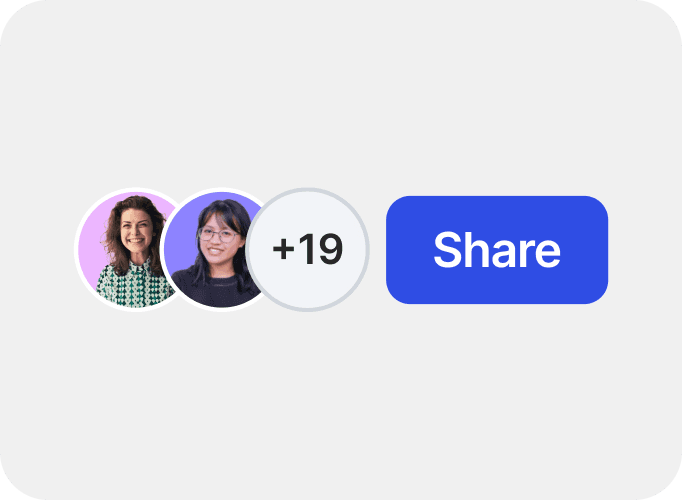
Task: Open sharing dialog via Share
Action: point(497,250)
